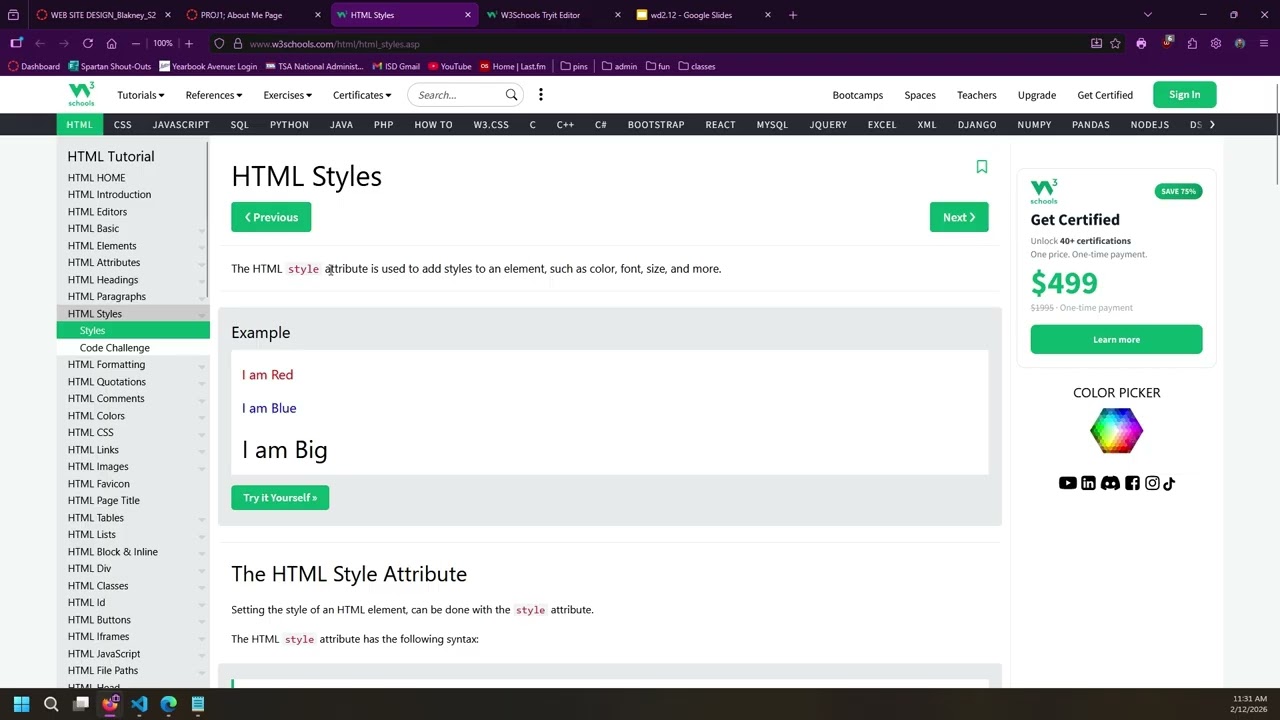Open the pins bookmarks folder
This screenshot has width=1280, height=720.
click(574, 66)
